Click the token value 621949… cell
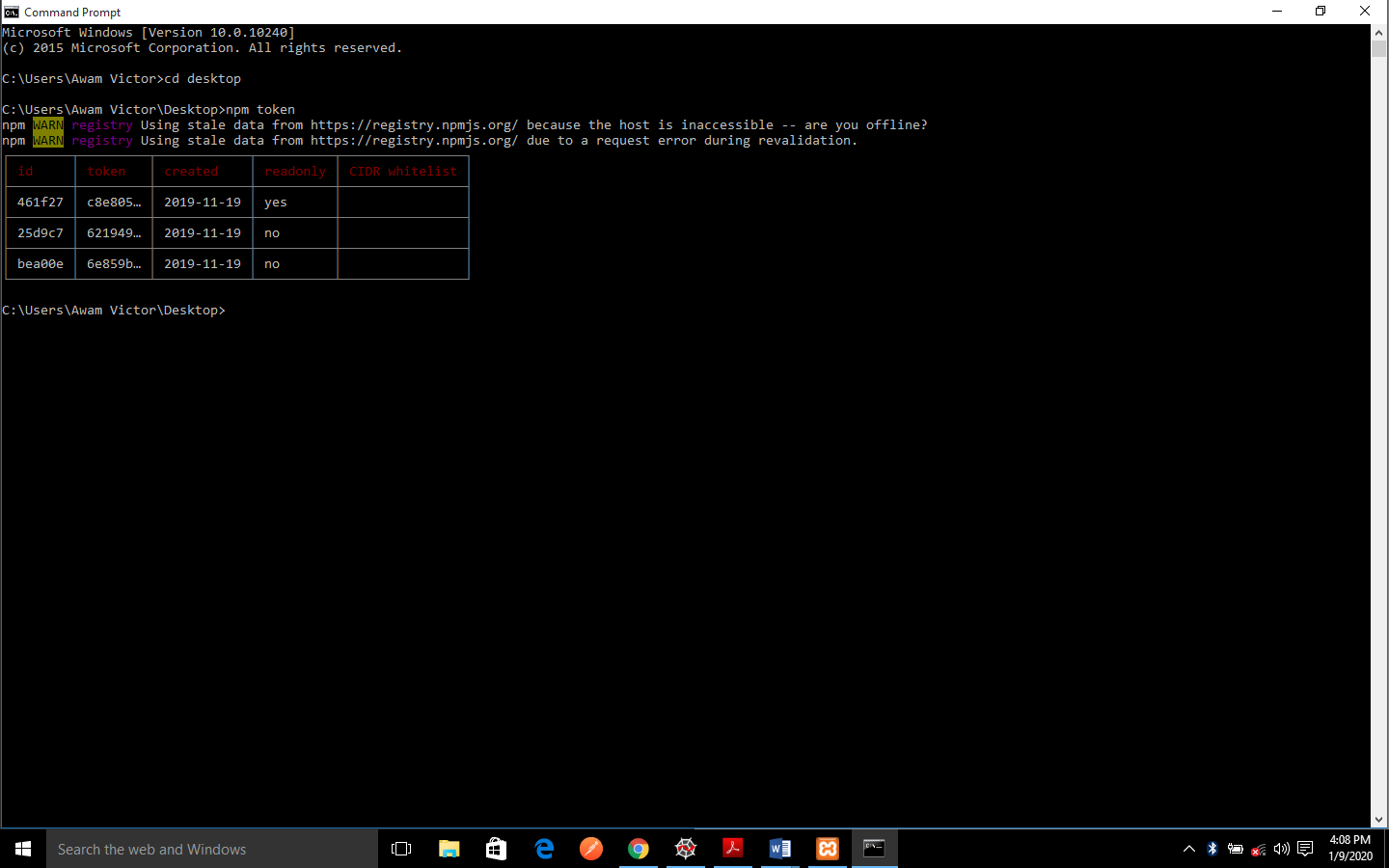Image resolution: width=1389 pixels, height=868 pixels. [114, 233]
